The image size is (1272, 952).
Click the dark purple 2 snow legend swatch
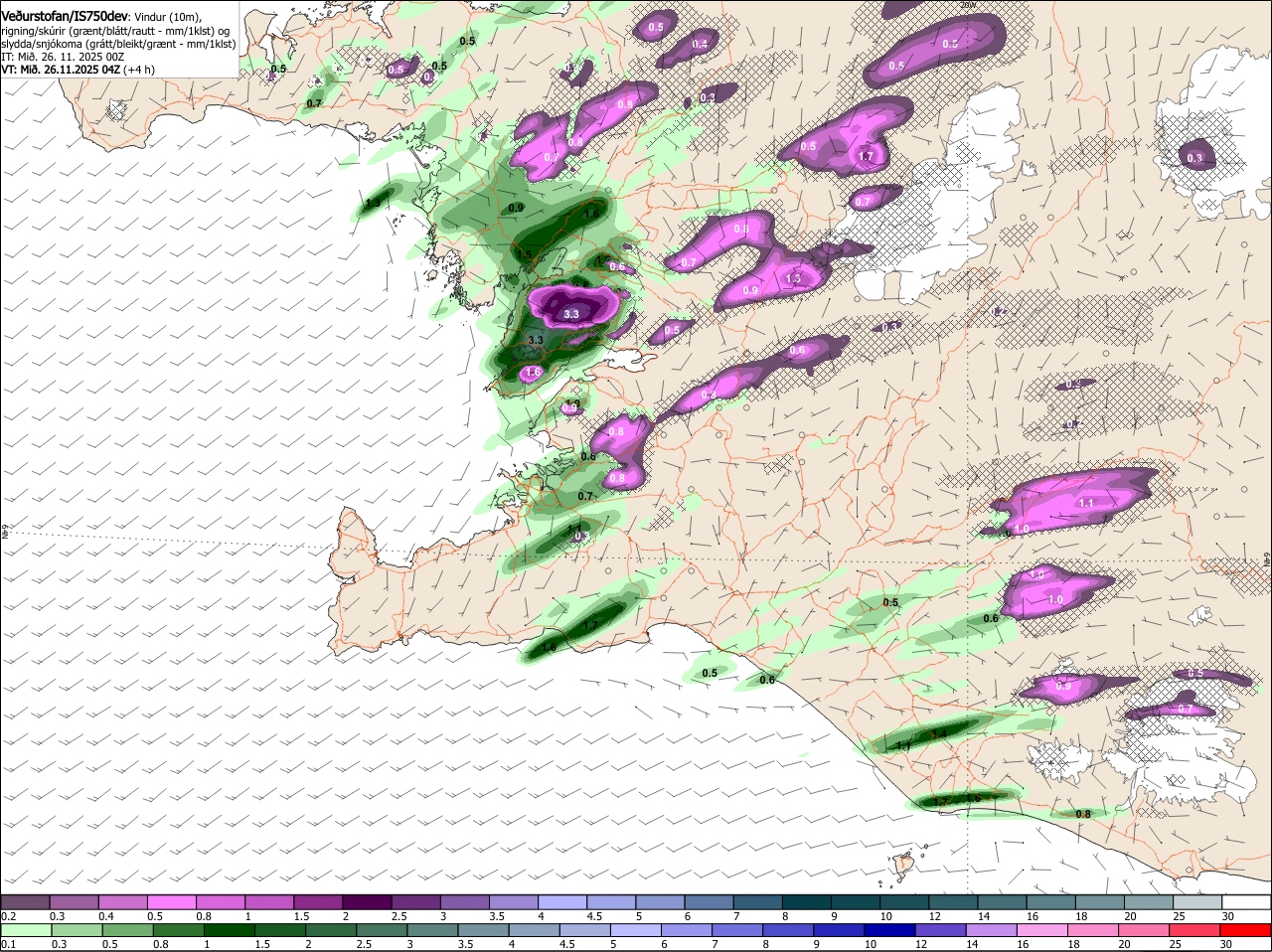368,901
